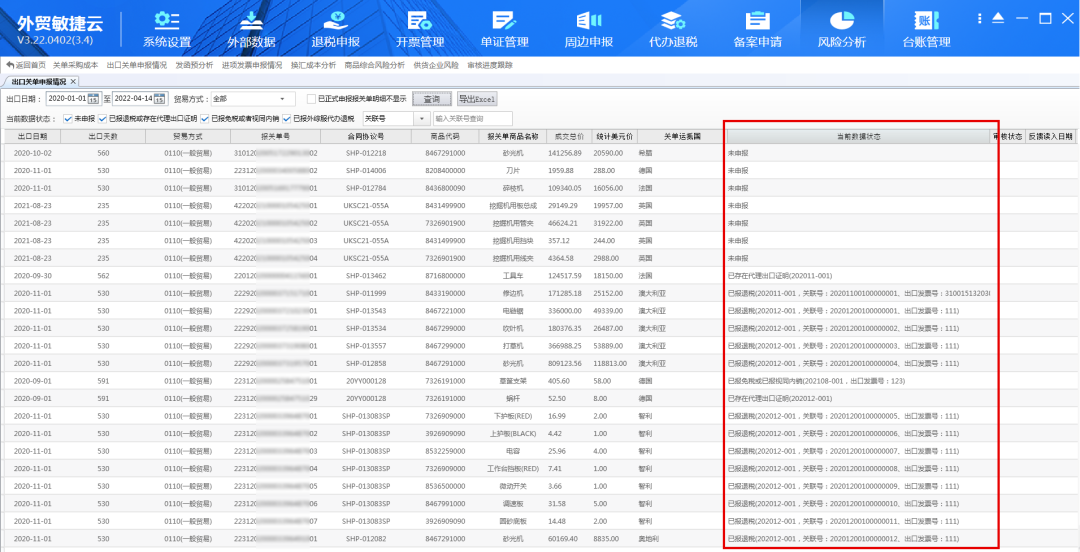
Task: Open the three-dot more options menu
Action: 980,19
